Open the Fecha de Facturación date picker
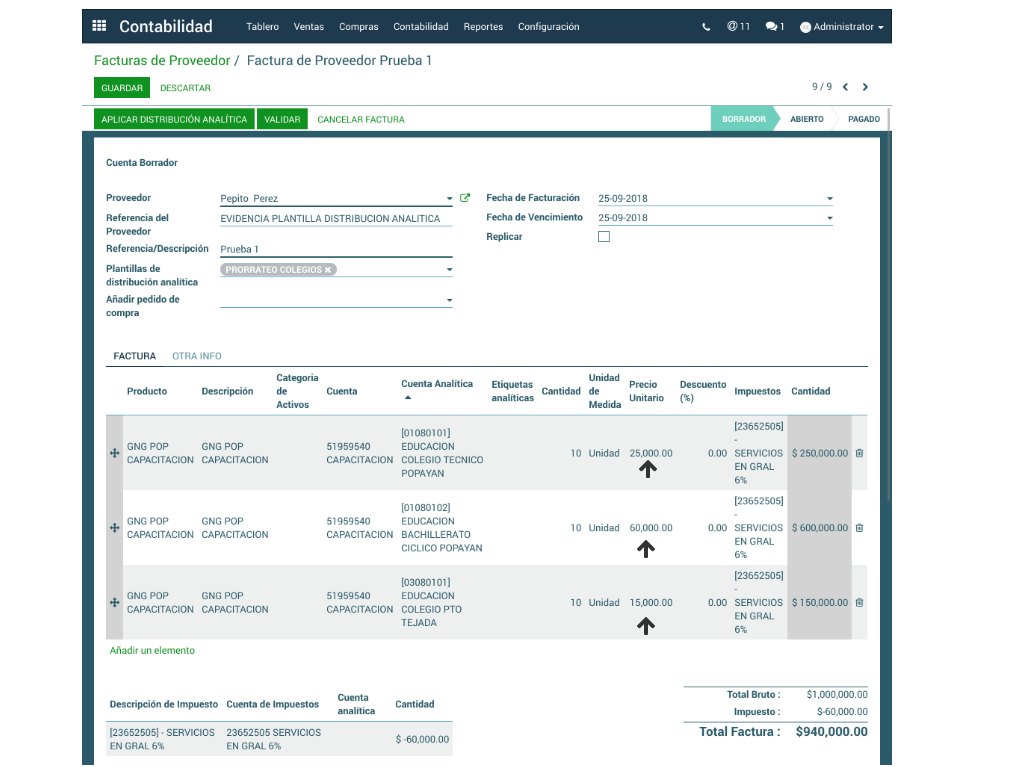 [x=829, y=199]
